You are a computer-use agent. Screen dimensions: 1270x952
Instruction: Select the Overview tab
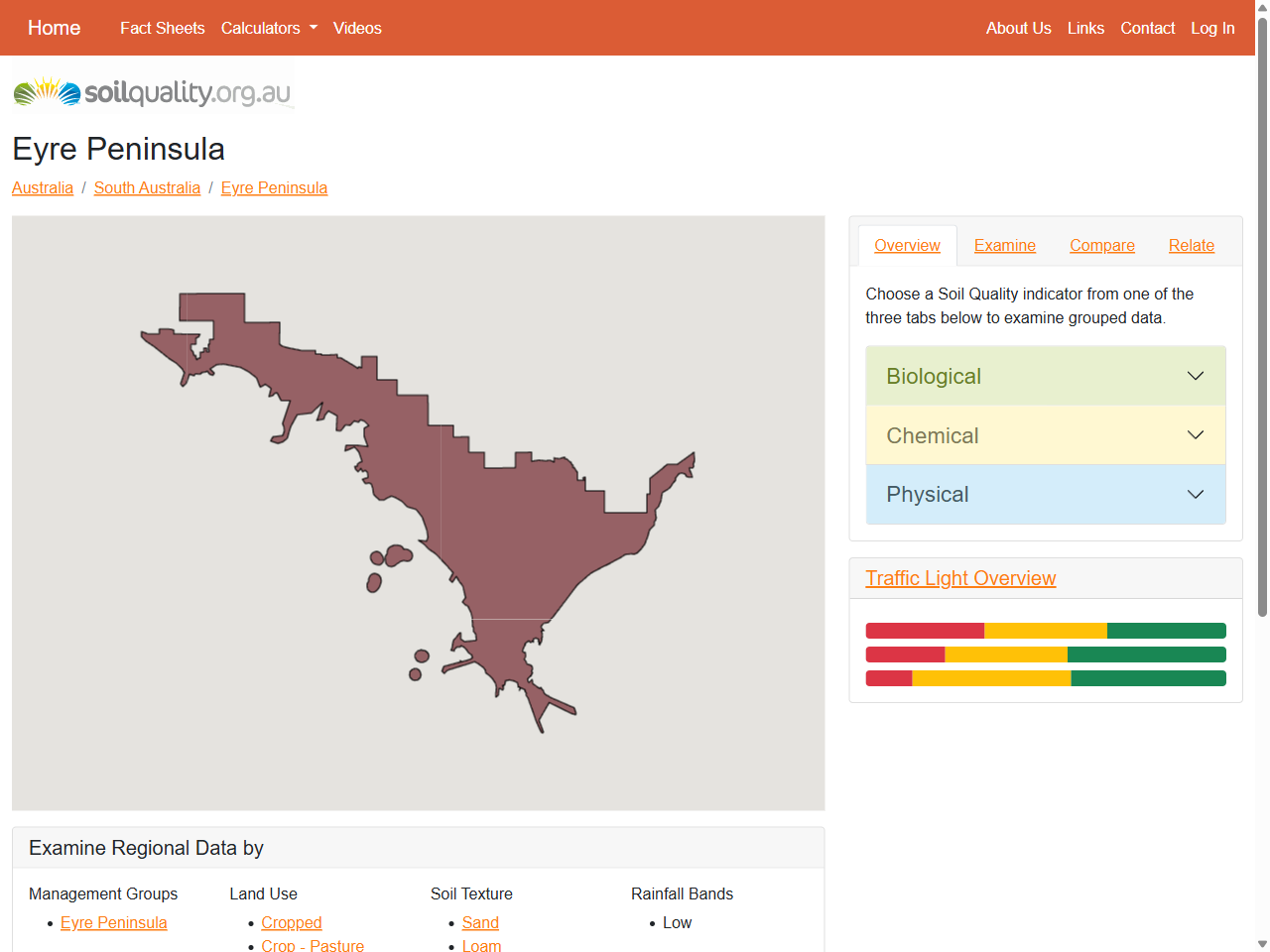tap(906, 245)
